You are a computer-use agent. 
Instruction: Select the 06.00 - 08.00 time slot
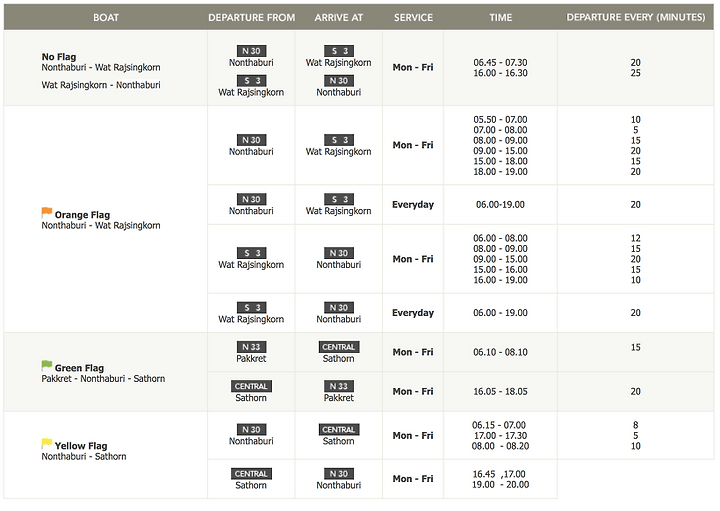pyautogui.click(x=501, y=238)
